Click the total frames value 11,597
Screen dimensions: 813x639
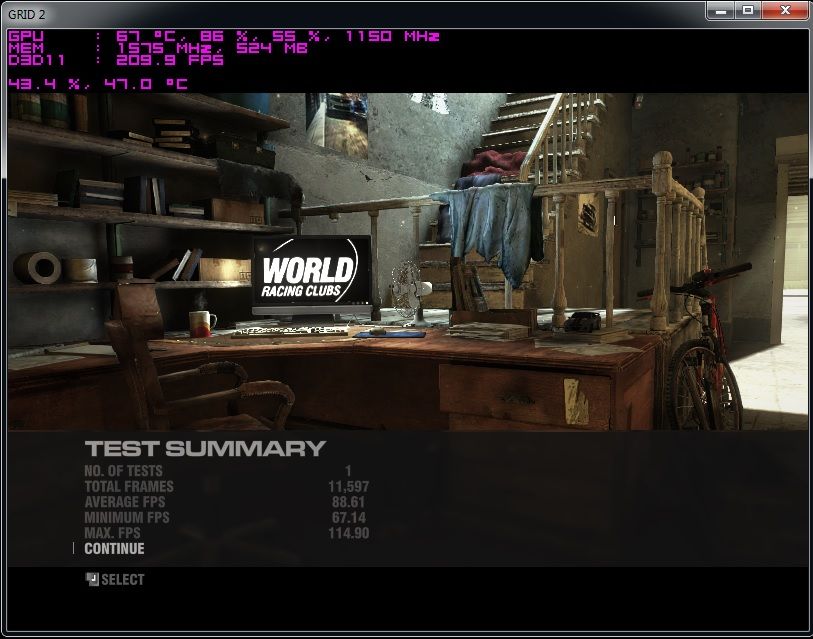(x=348, y=487)
